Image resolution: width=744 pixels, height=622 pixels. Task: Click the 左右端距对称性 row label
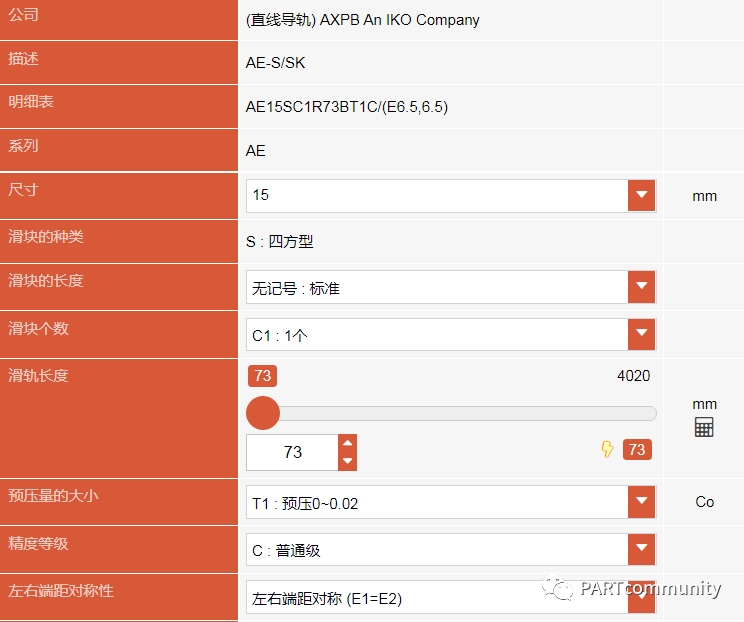coord(61,591)
